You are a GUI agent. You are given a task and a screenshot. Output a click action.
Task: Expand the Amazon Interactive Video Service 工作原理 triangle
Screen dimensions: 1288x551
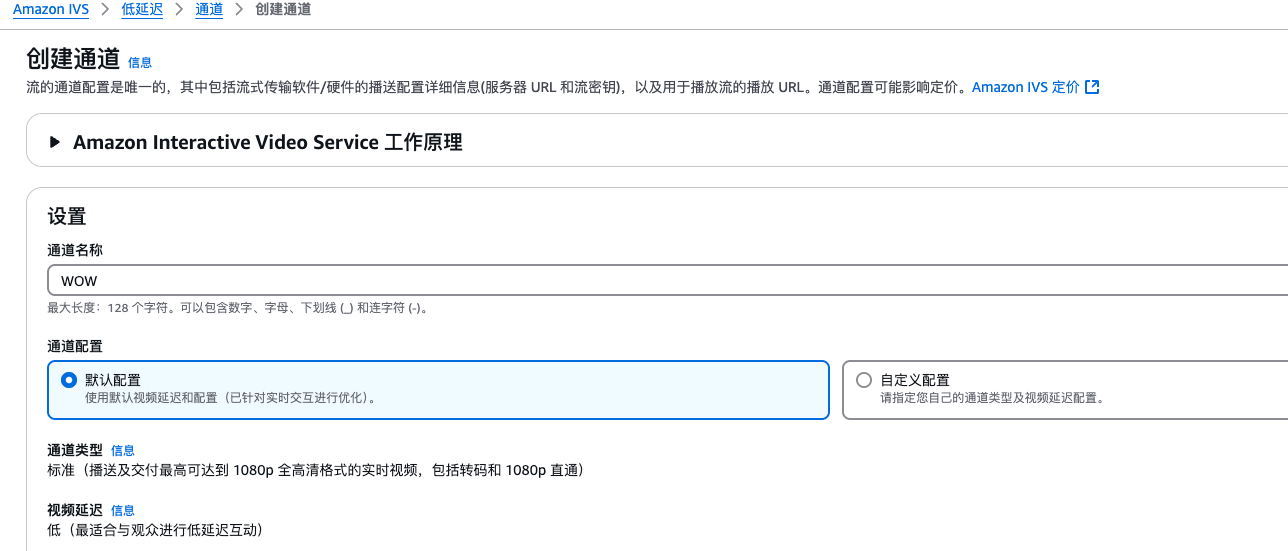click(x=55, y=142)
